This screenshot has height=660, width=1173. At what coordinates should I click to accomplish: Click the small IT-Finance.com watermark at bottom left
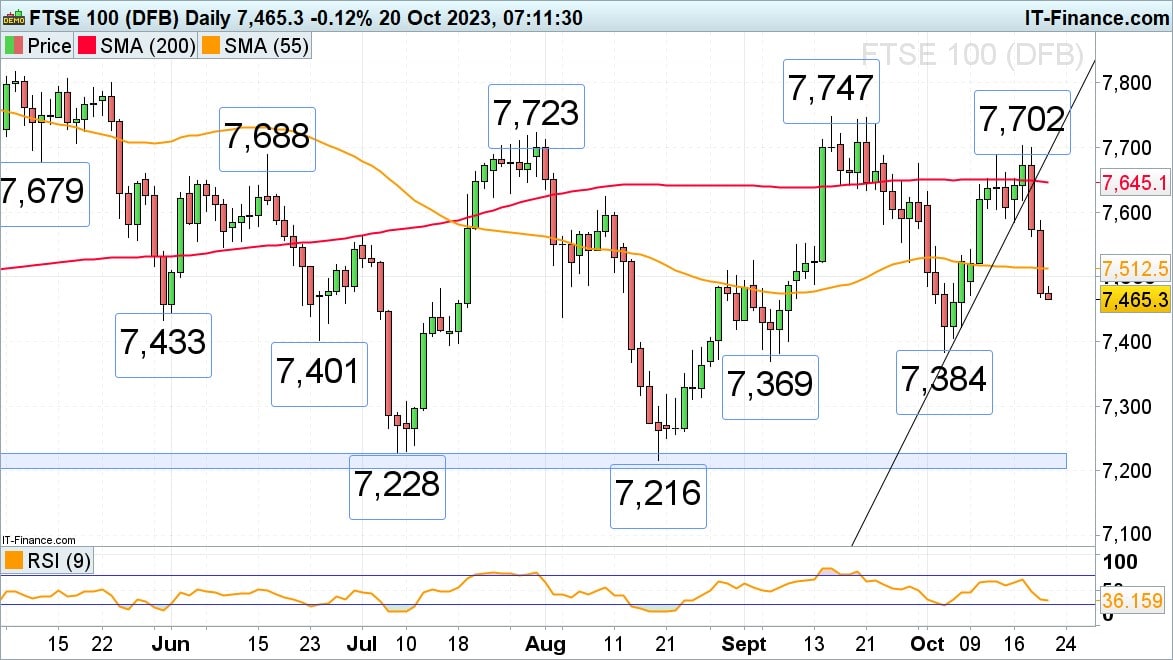click(x=39, y=540)
